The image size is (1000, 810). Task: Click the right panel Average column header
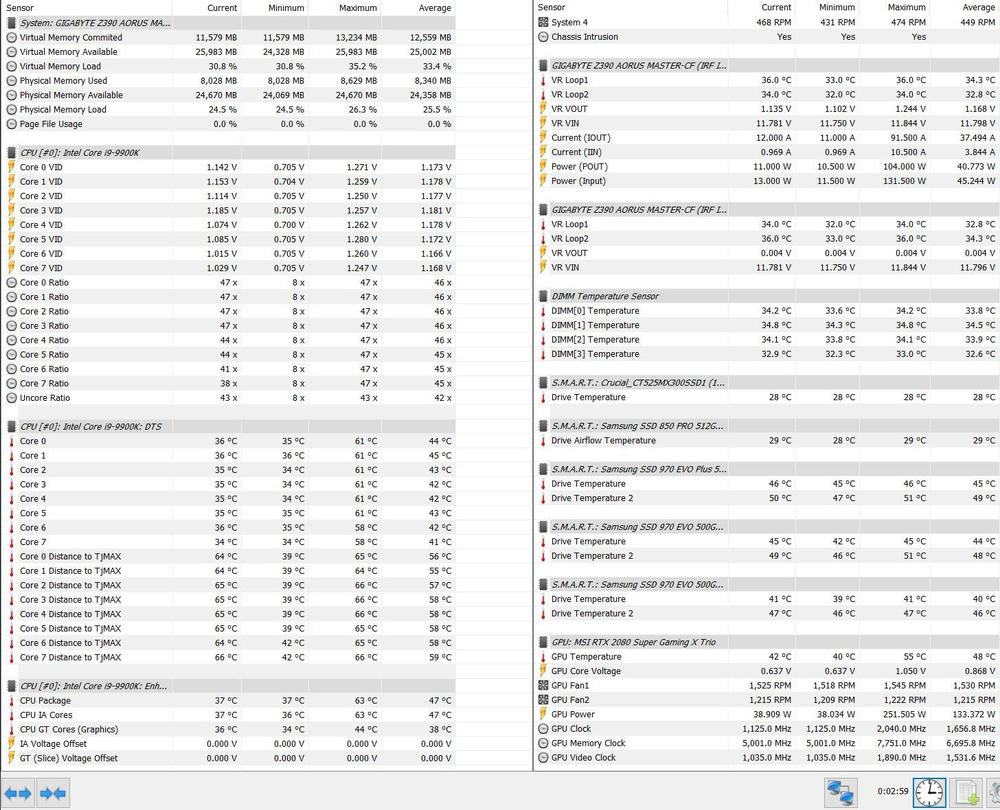(x=966, y=7)
